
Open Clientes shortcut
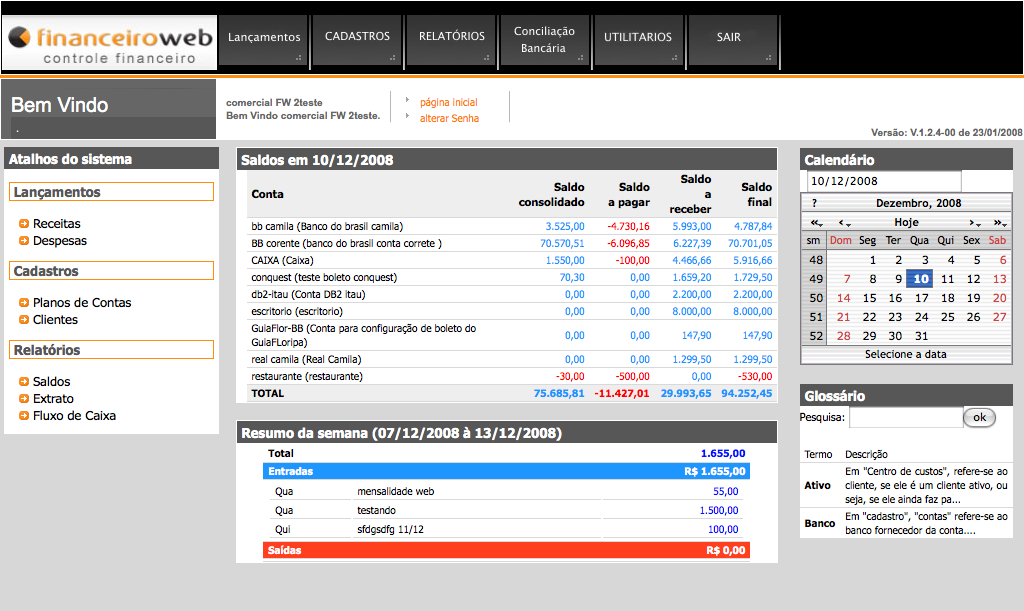tap(56, 319)
